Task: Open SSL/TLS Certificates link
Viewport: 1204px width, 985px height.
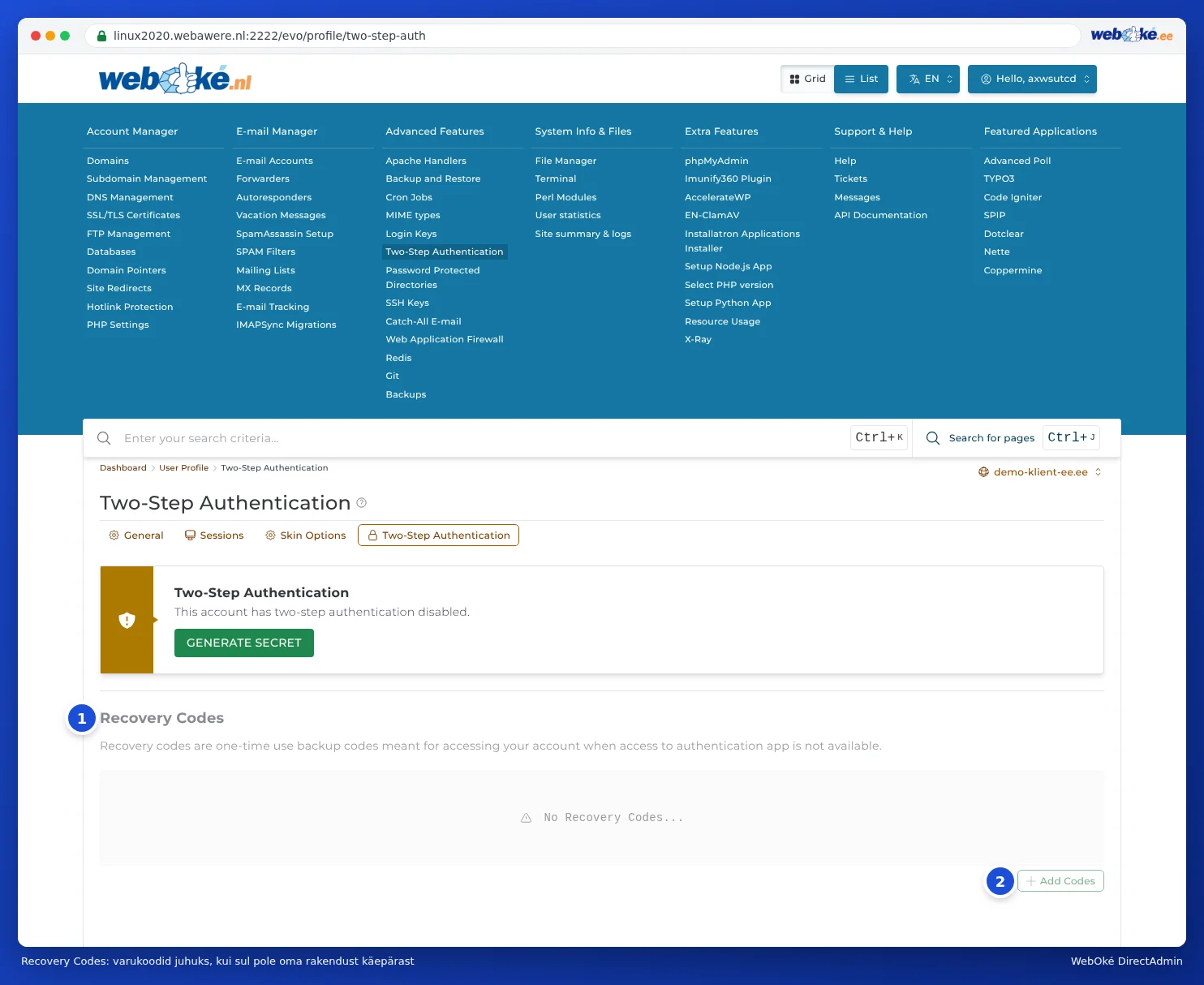Action: tap(133, 215)
